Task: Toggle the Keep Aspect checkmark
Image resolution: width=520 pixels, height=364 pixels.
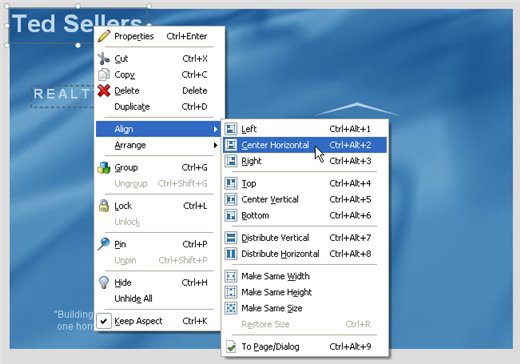Action: click(x=104, y=321)
